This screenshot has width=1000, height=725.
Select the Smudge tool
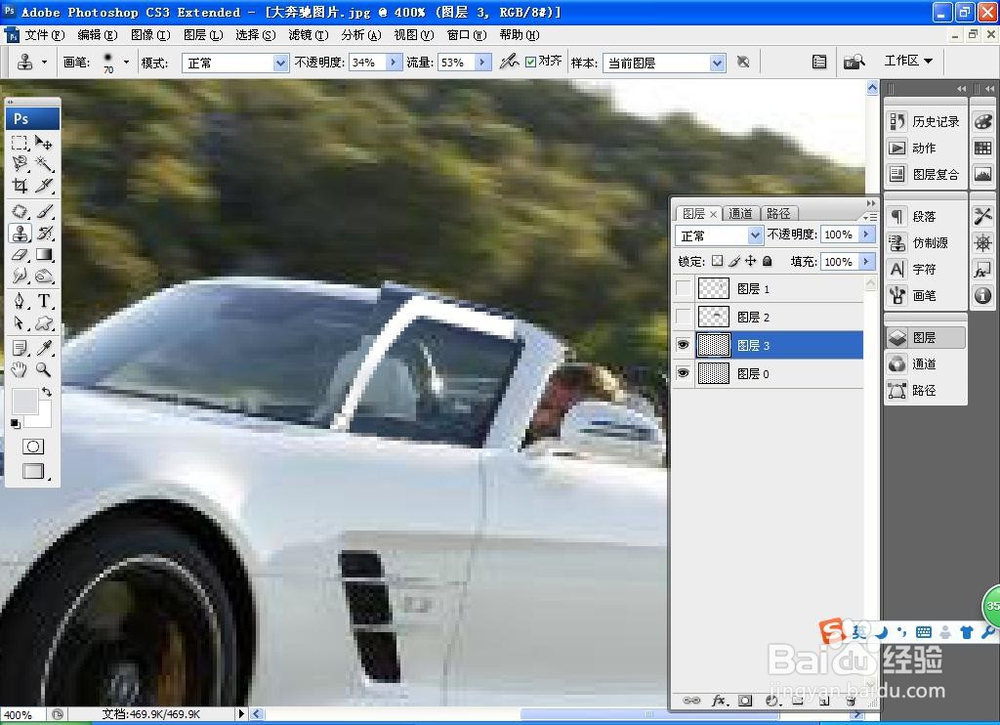[x=20, y=276]
